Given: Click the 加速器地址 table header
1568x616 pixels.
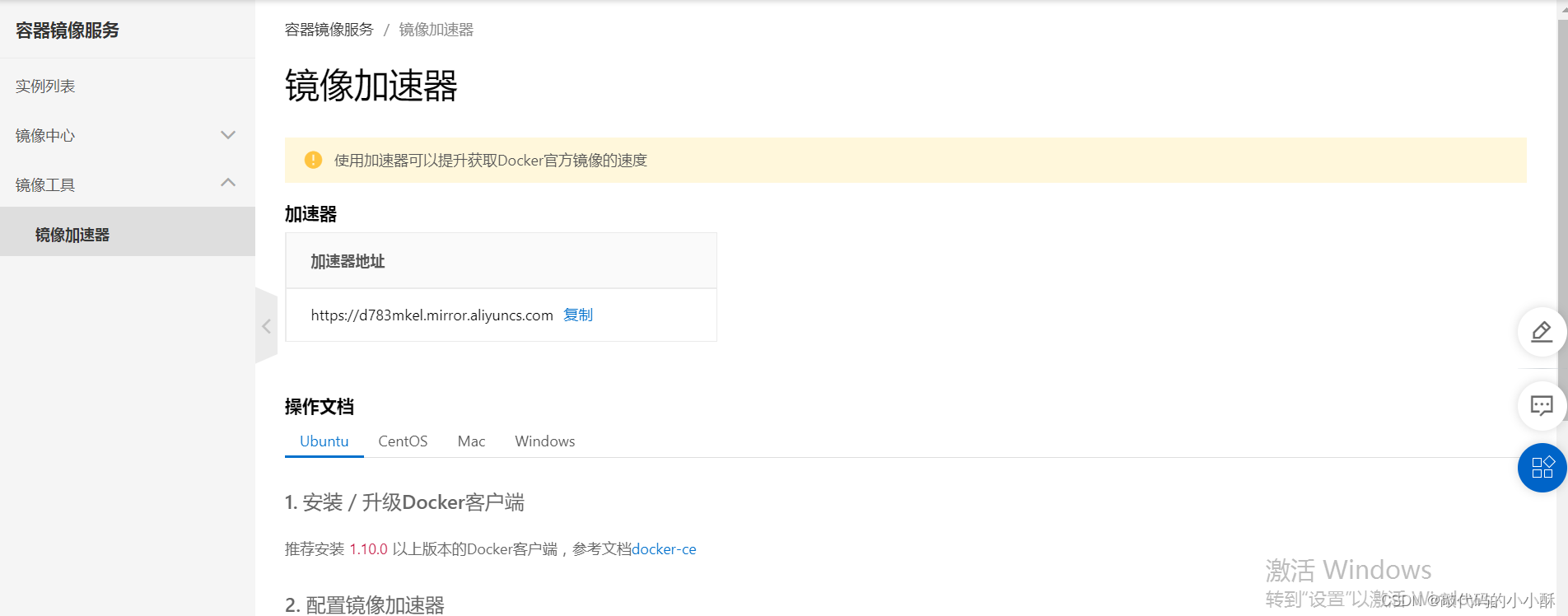Looking at the screenshot, I should pos(348,261).
